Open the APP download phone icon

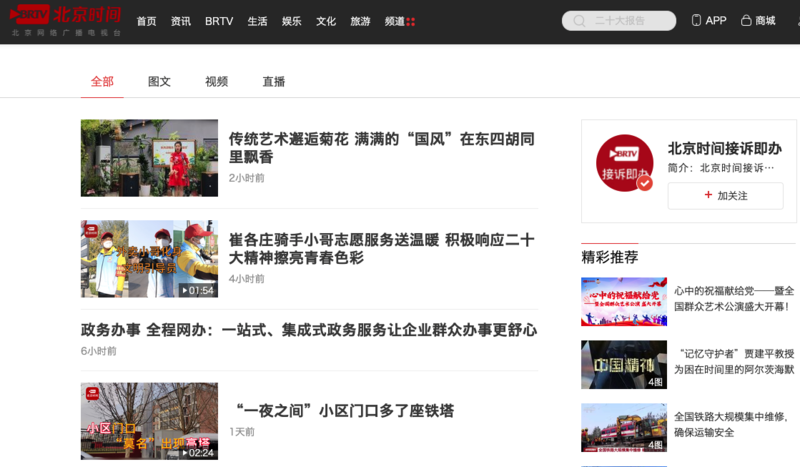tap(696, 21)
